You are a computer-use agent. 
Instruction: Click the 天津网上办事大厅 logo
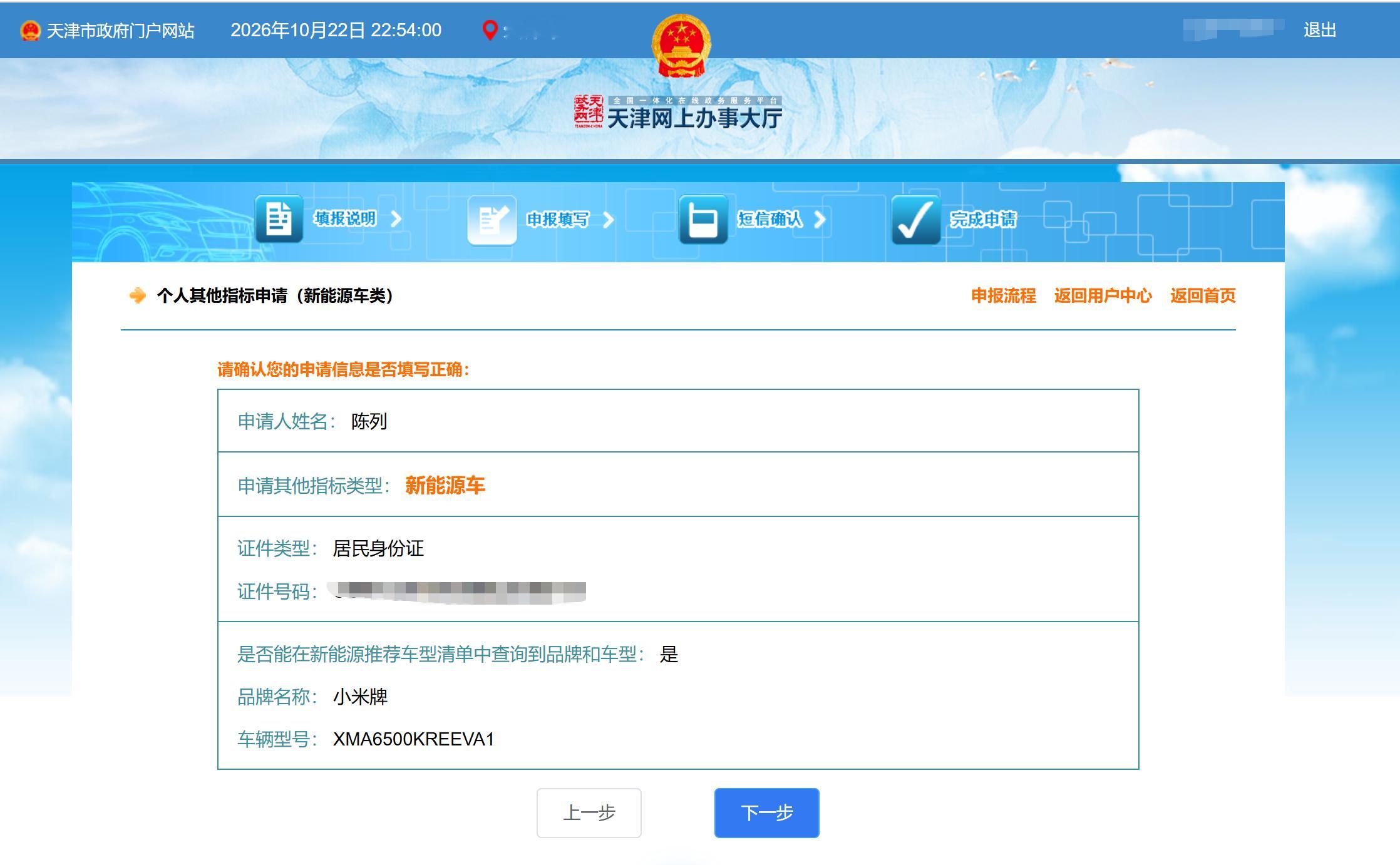678,113
